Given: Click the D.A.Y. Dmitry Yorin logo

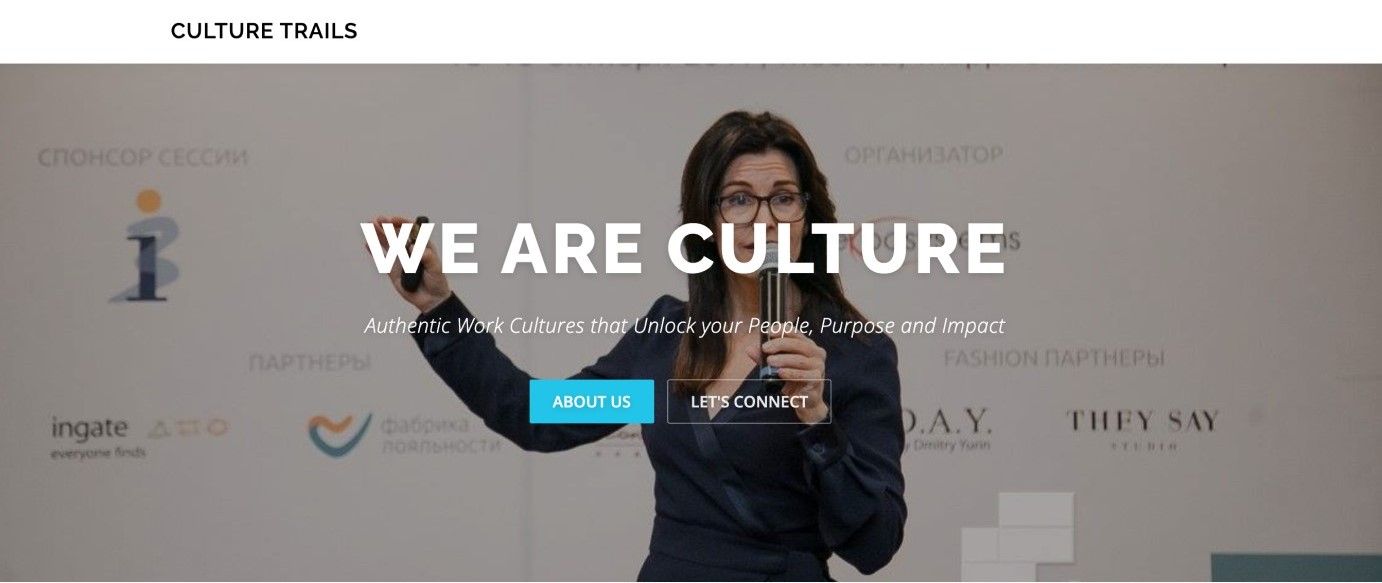Looking at the screenshot, I should tap(946, 428).
